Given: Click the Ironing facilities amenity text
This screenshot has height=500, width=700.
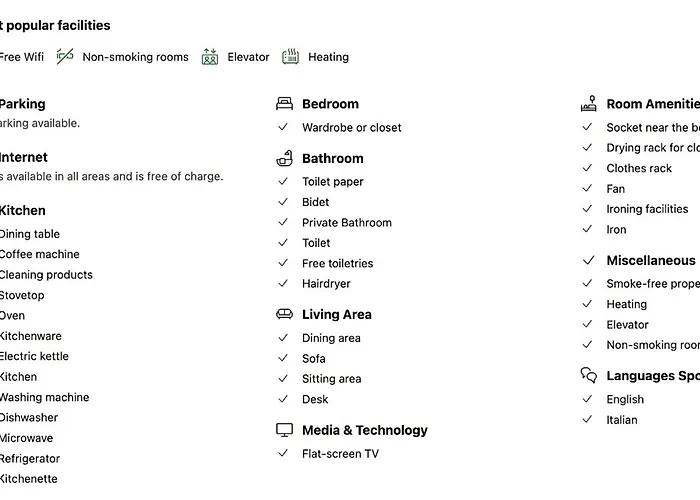Looking at the screenshot, I should pos(647,209).
